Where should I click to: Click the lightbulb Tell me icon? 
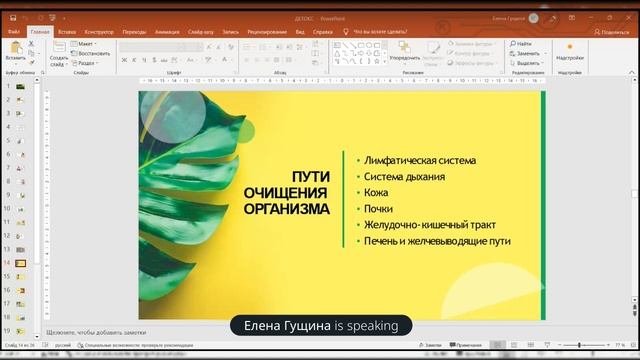click(x=346, y=31)
